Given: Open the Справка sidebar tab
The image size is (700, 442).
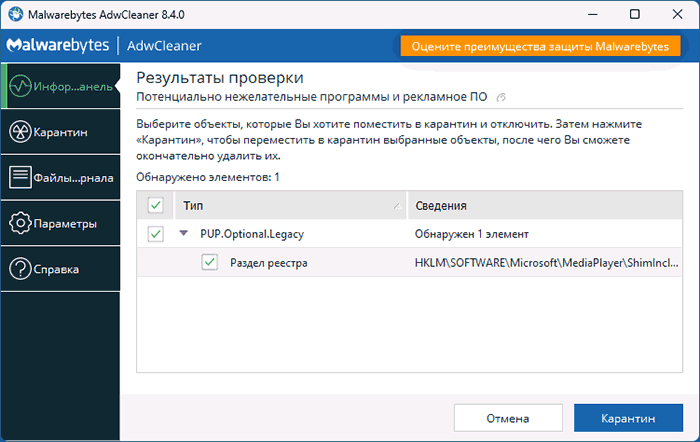Looking at the screenshot, I should point(60,269).
